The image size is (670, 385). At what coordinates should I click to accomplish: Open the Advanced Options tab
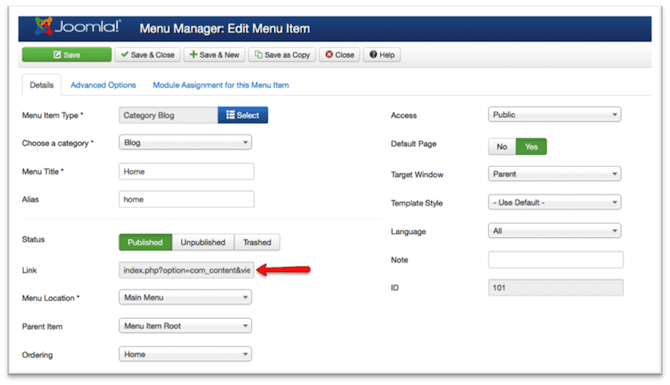pos(103,85)
